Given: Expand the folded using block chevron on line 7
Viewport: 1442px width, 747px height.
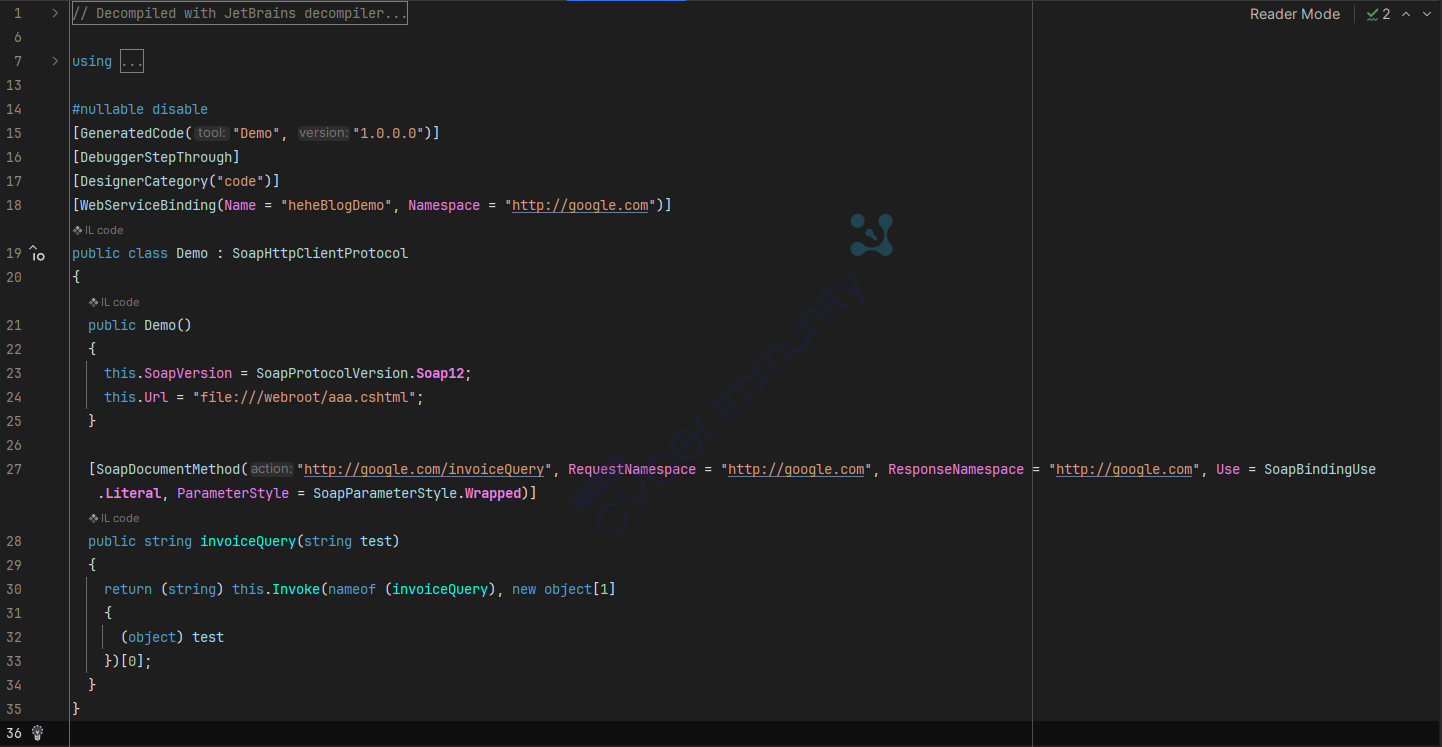Looking at the screenshot, I should (55, 61).
